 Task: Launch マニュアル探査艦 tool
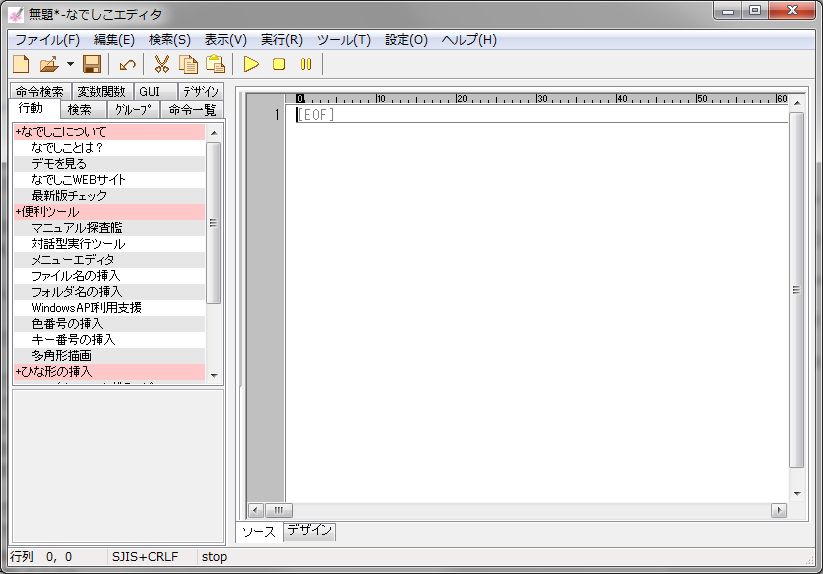(109, 228)
